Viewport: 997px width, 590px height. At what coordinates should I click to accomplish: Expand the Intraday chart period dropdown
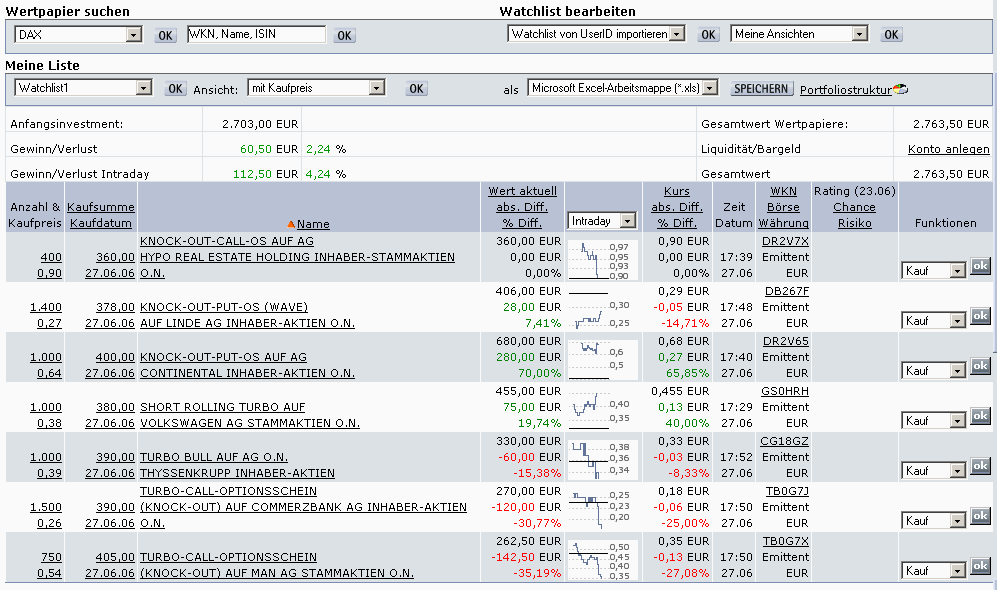(x=627, y=221)
